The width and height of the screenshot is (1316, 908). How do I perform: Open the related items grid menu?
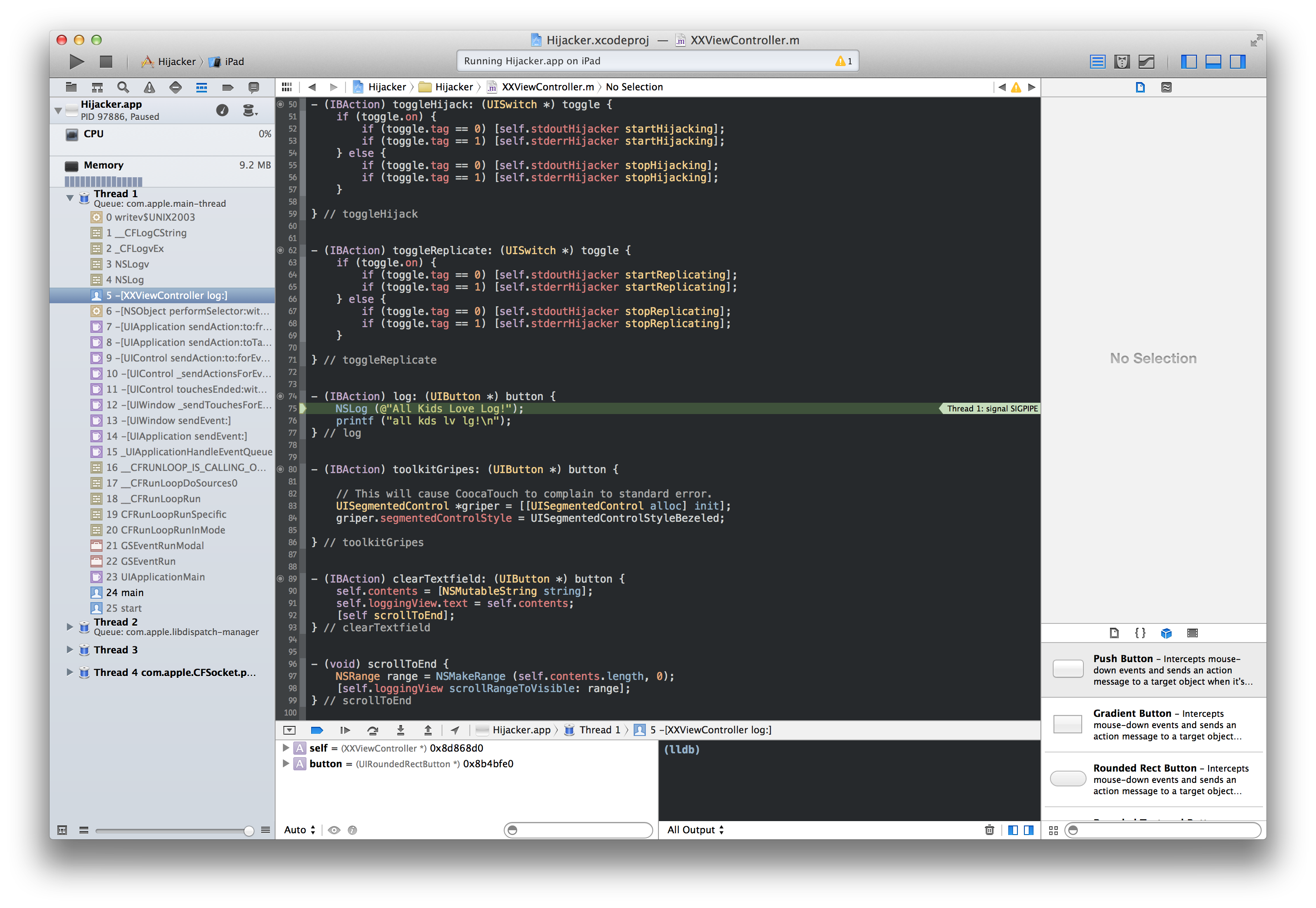pos(287,87)
